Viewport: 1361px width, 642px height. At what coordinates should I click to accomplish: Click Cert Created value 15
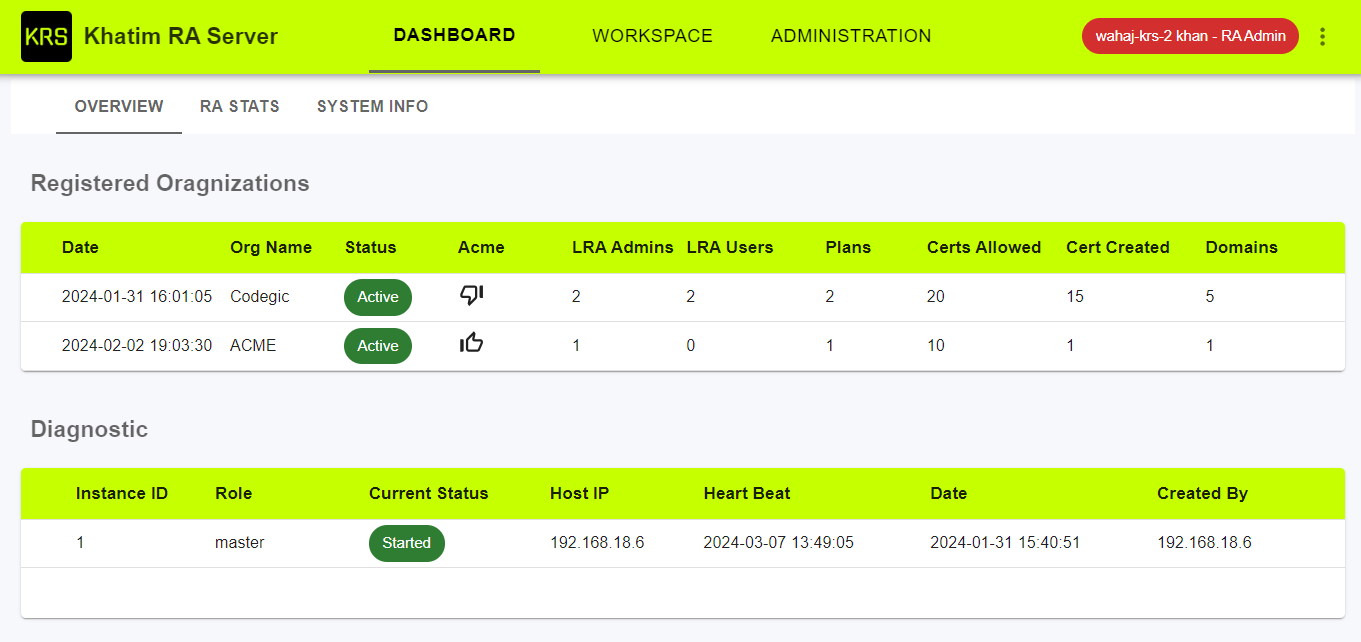click(1075, 297)
